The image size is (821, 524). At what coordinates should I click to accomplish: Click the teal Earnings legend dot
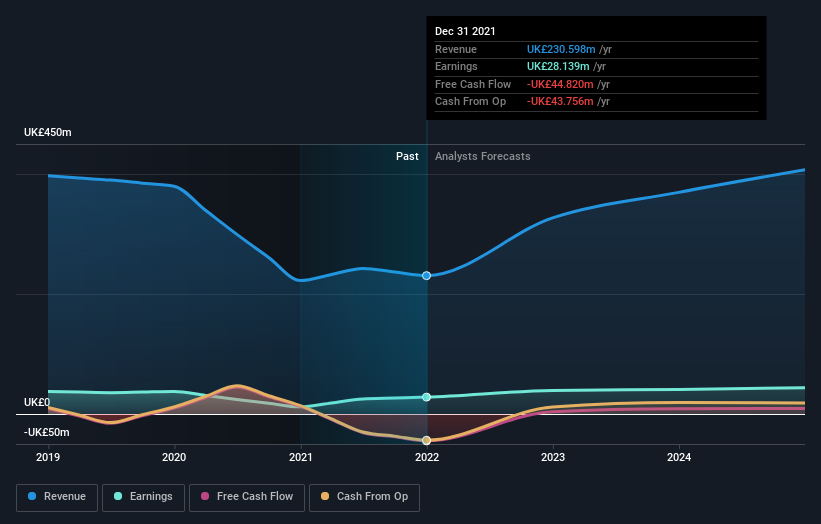[x=118, y=496]
